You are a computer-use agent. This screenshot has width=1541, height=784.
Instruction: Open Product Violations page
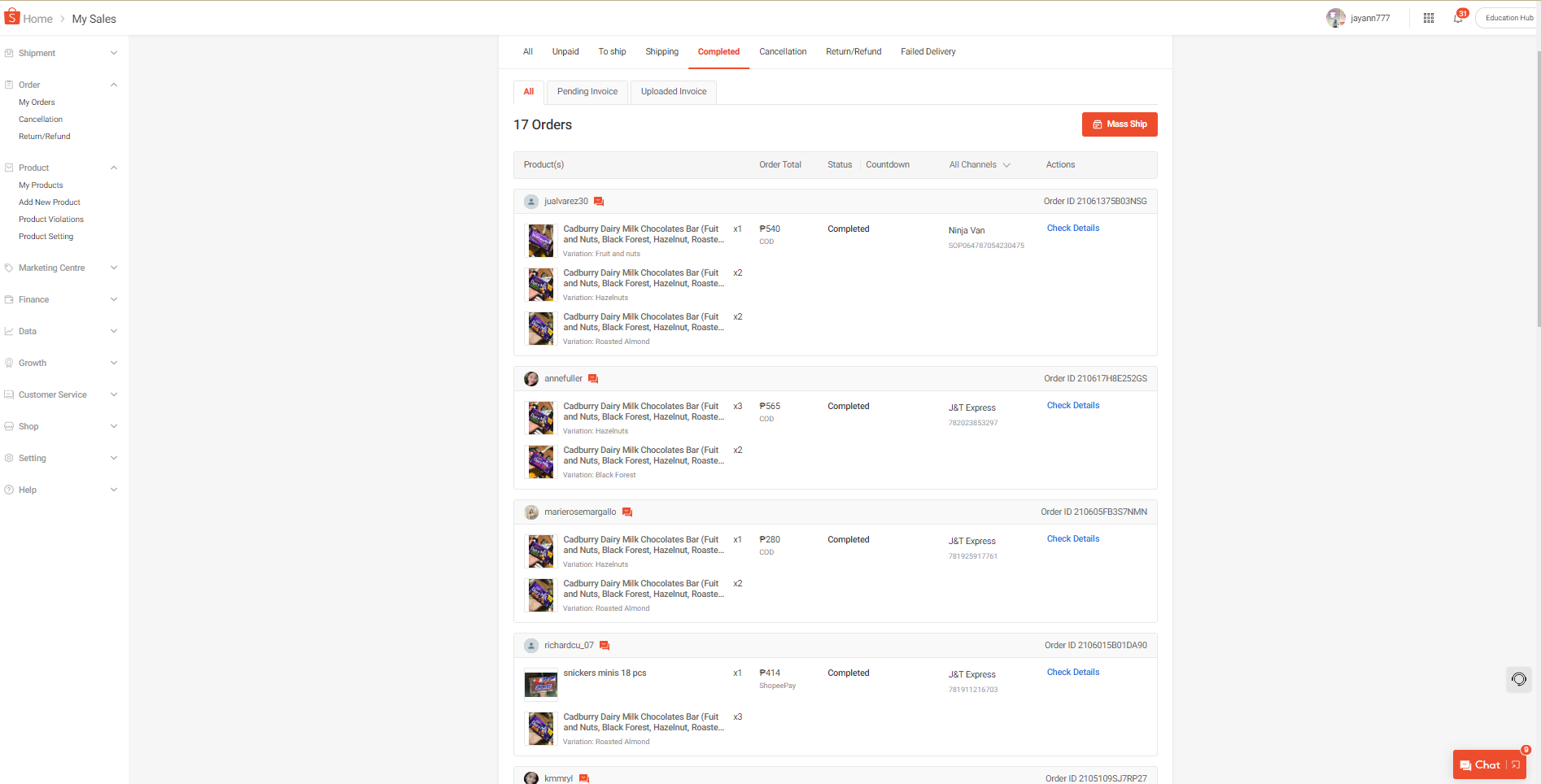click(x=51, y=220)
